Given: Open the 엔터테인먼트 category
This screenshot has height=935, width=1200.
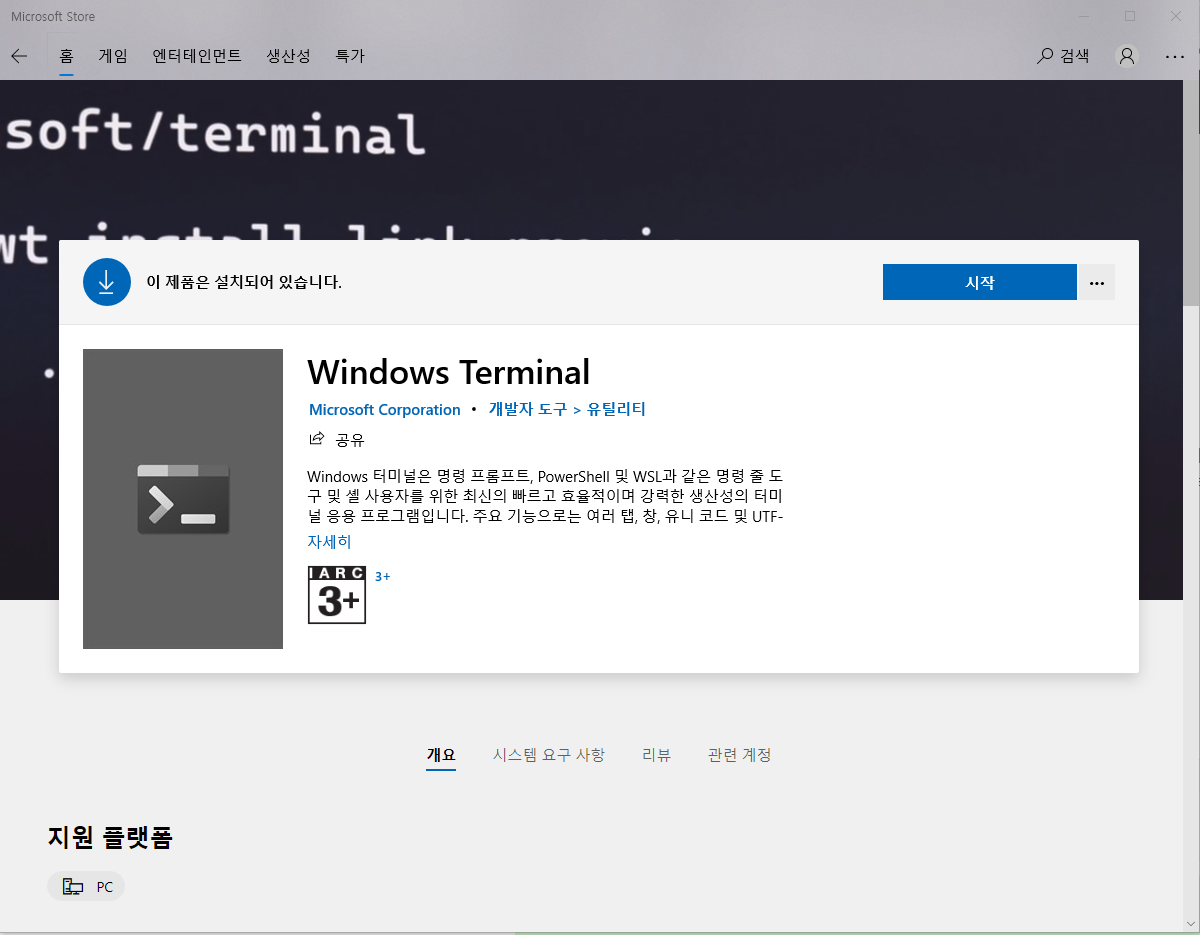Looking at the screenshot, I should click(x=198, y=56).
